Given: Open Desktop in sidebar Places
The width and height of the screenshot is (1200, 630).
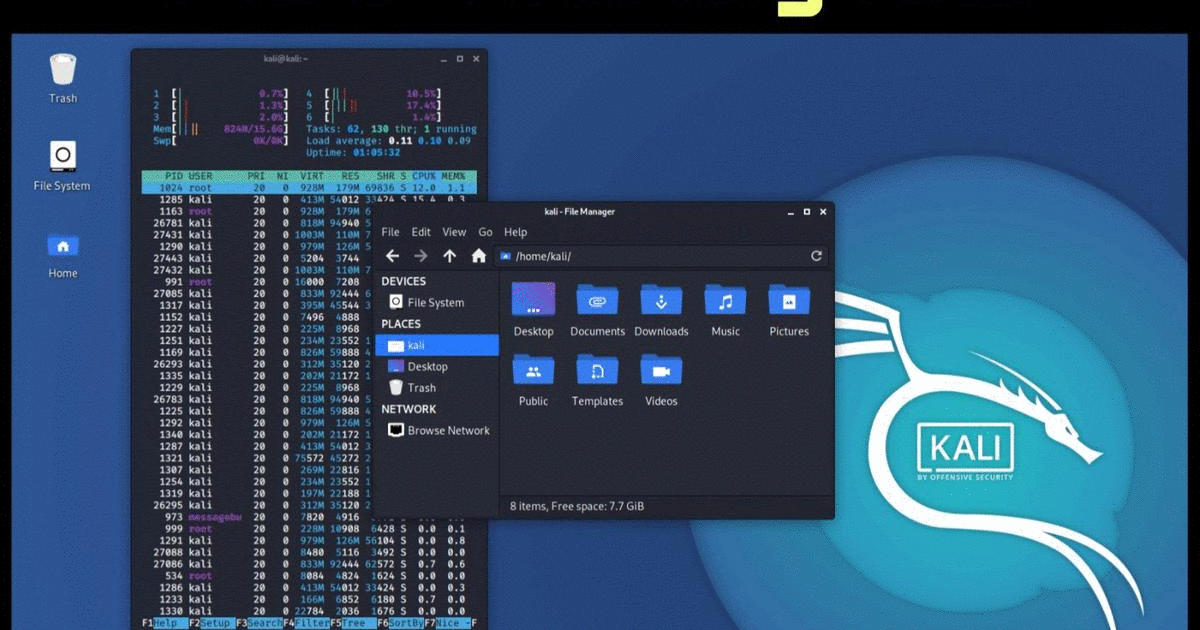Looking at the screenshot, I should 437,366.
